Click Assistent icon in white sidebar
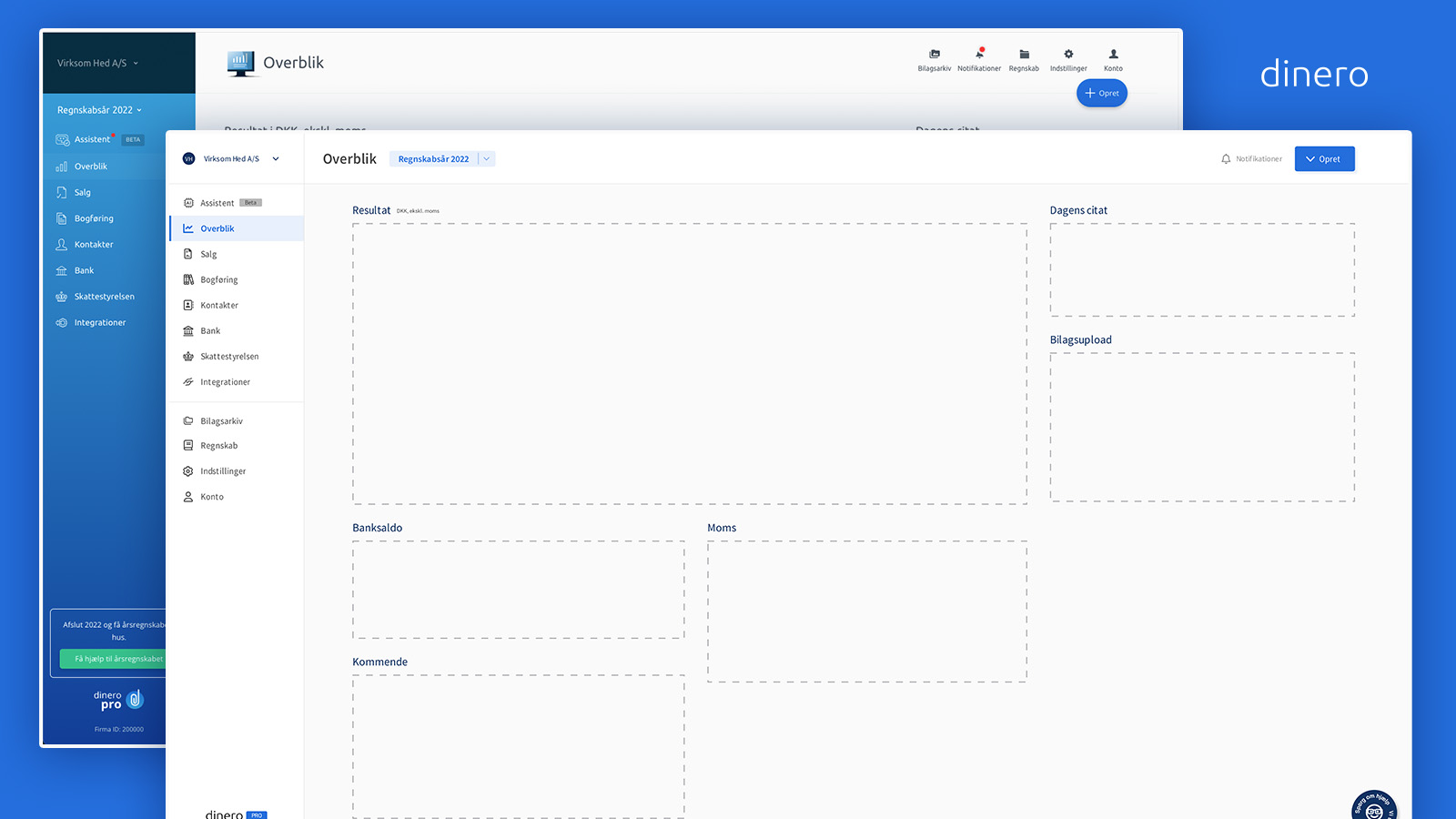Image resolution: width=1456 pixels, height=819 pixels. (x=188, y=203)
